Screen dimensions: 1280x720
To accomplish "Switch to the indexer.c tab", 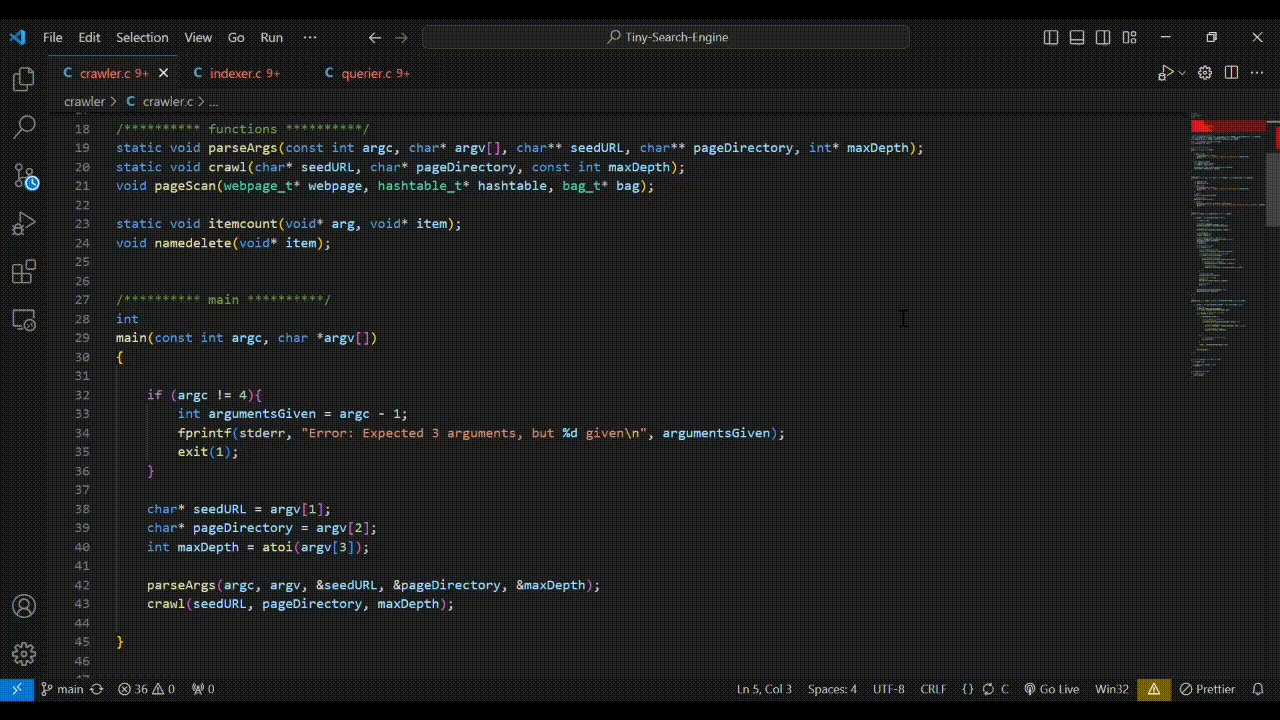I will pyautogui.click(x=236, y=73).
